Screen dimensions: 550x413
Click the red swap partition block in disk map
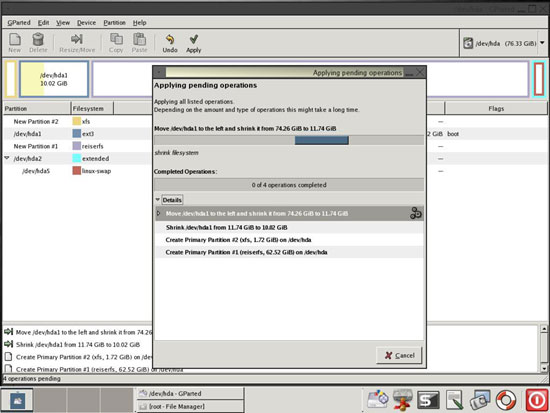(x=539, y=79)
